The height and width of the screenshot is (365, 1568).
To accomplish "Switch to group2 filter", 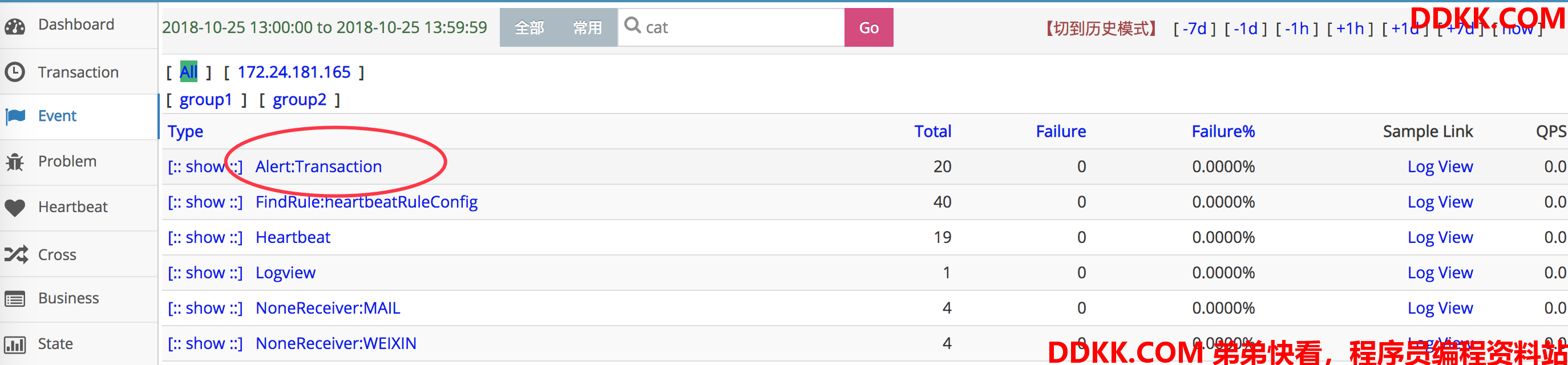I will tap(299, 100).
